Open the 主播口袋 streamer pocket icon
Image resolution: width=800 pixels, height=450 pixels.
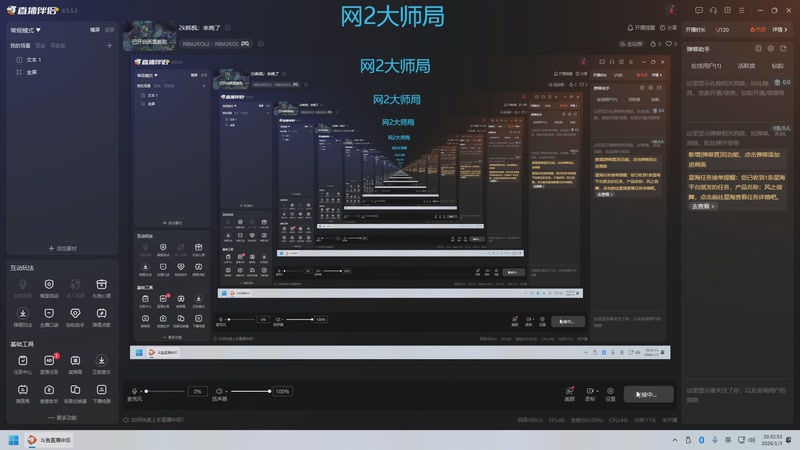pos(49,317)
